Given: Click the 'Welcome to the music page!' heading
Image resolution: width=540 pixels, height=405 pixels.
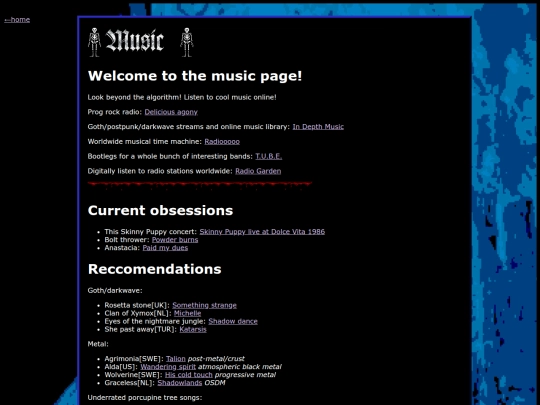Looking at the screenshot, I should [195, 76].
